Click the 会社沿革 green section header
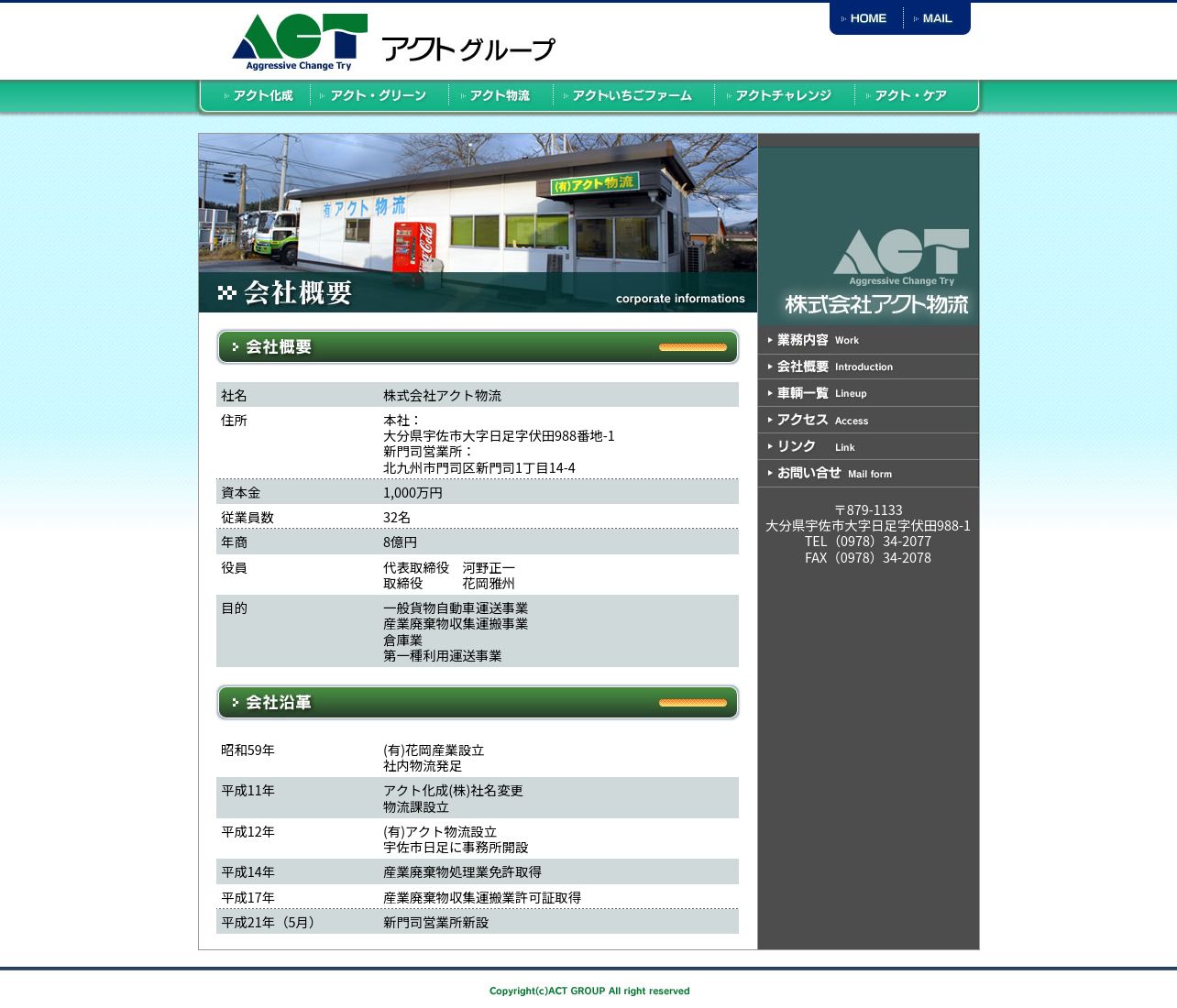The width and height of the screenshot is (1177, 1008). [478, 703]
